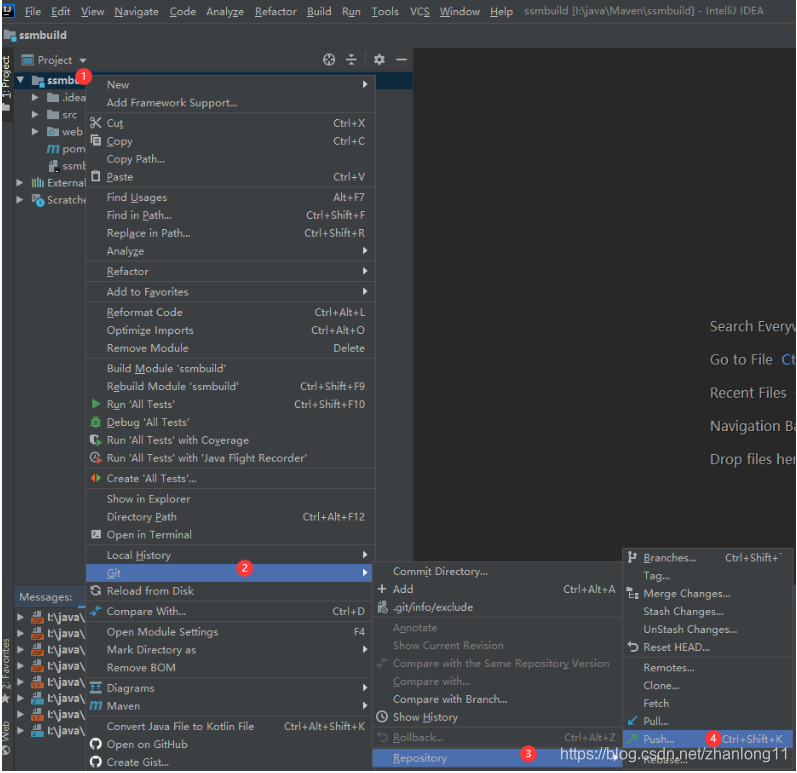This screenshot has width=797, height=773.
Task: Click the Copy icon in context menu
Action: click(x=96, y=140)
